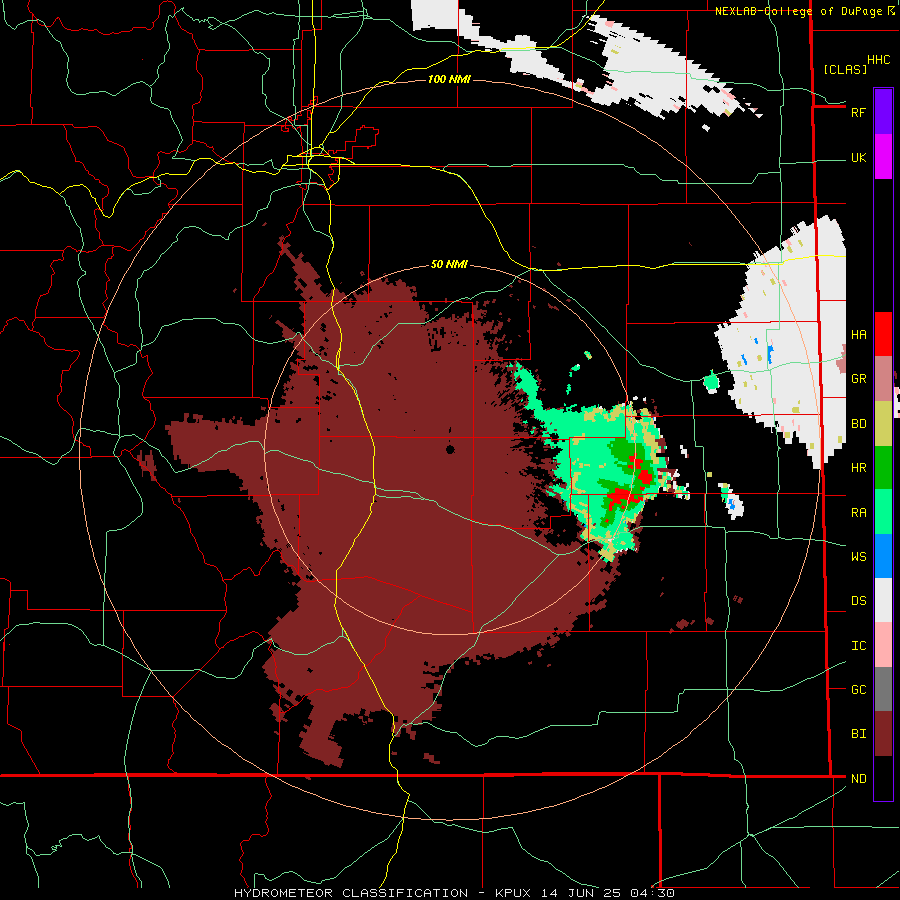The image size is (900, 900).
Task: Click the GR legend label
Action: (x=858, y=379)
